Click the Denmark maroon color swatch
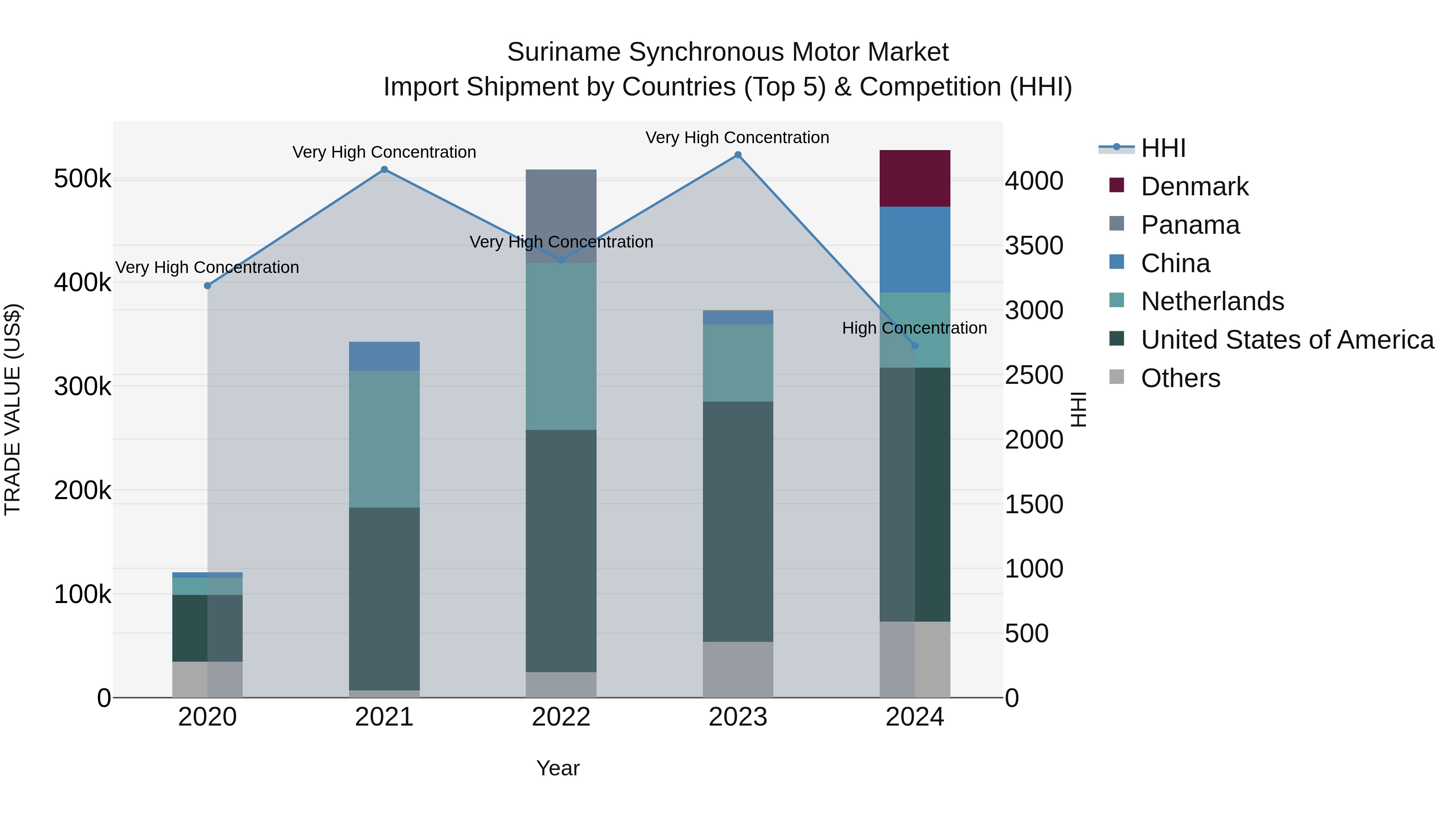 click(1117, 185)
